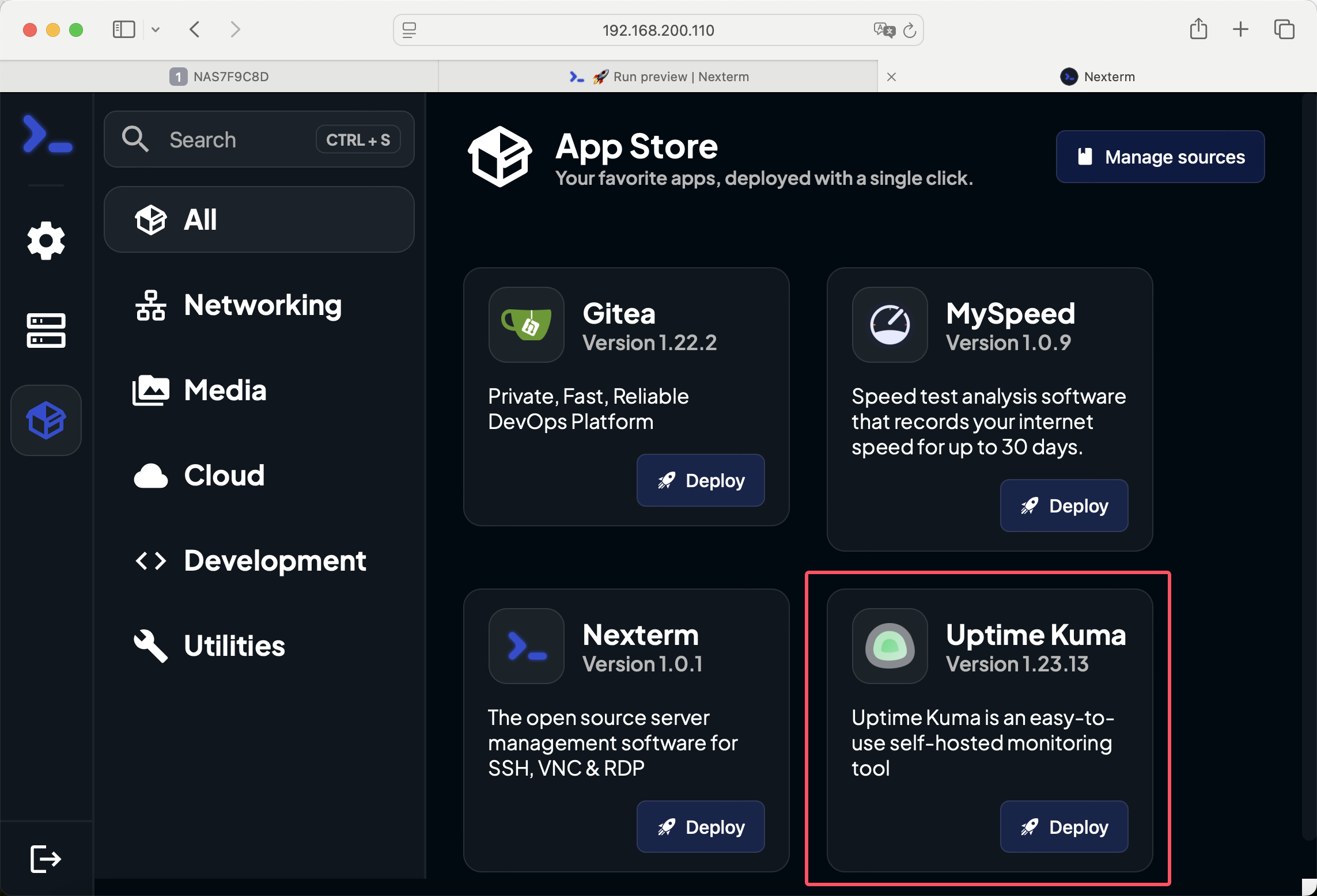Open the Settings gear in the sidebar

46,240
